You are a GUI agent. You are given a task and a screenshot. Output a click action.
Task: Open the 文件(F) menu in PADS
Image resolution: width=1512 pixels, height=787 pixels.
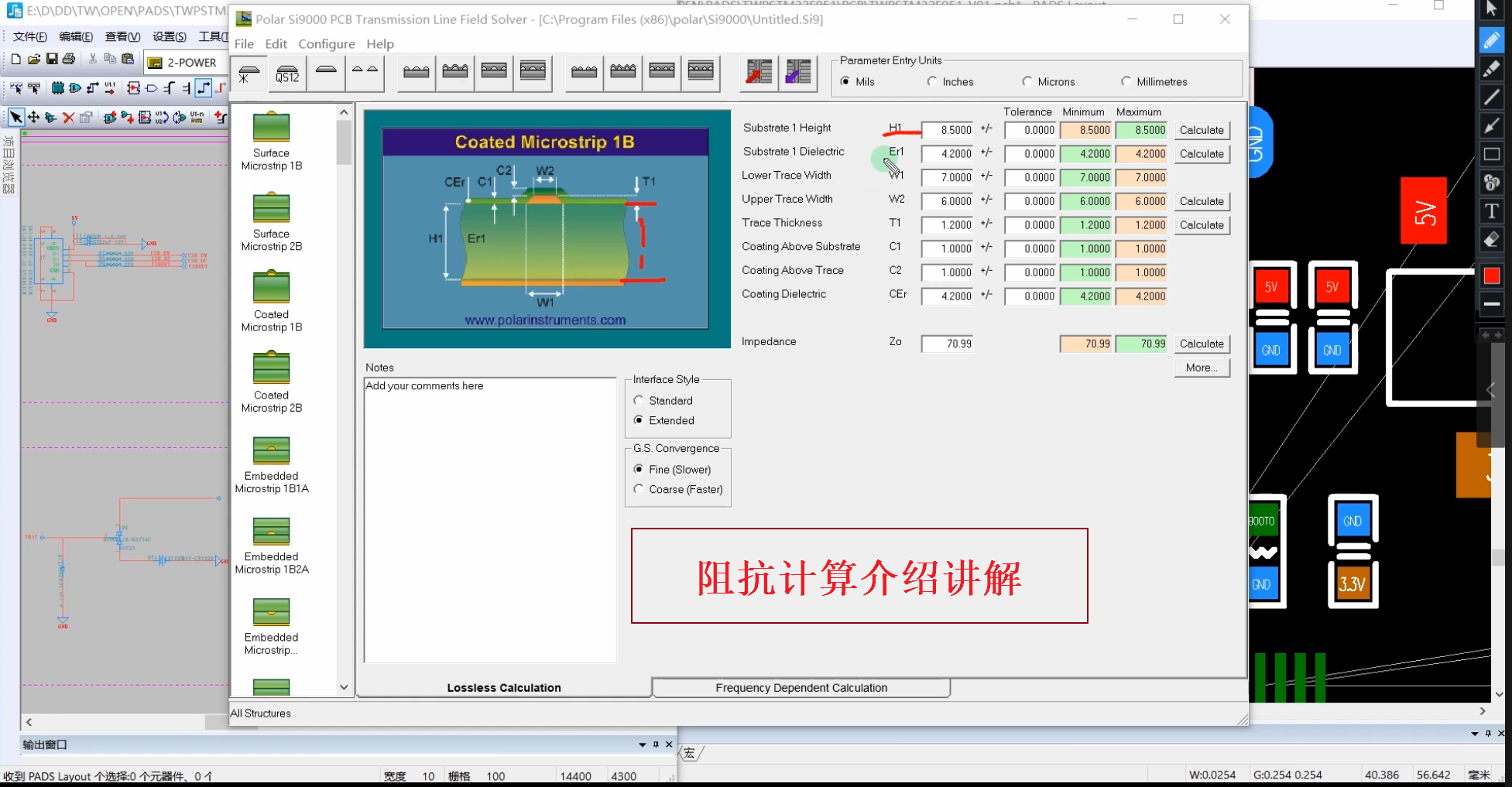tap(29, 36)
